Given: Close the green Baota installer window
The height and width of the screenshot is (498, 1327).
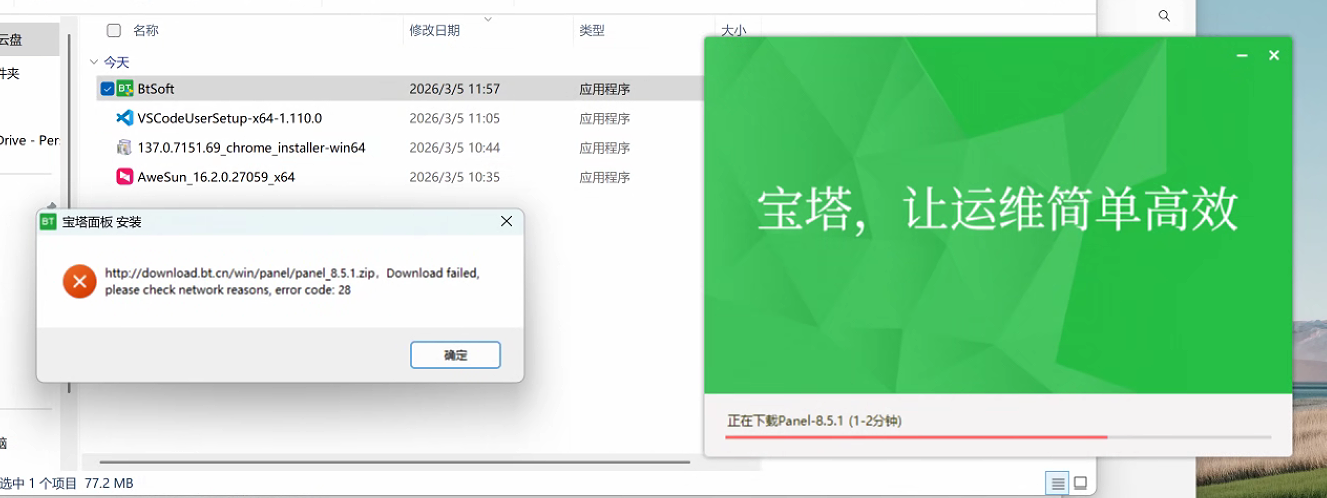Looking at the screenshot, I should [1274, 56].
